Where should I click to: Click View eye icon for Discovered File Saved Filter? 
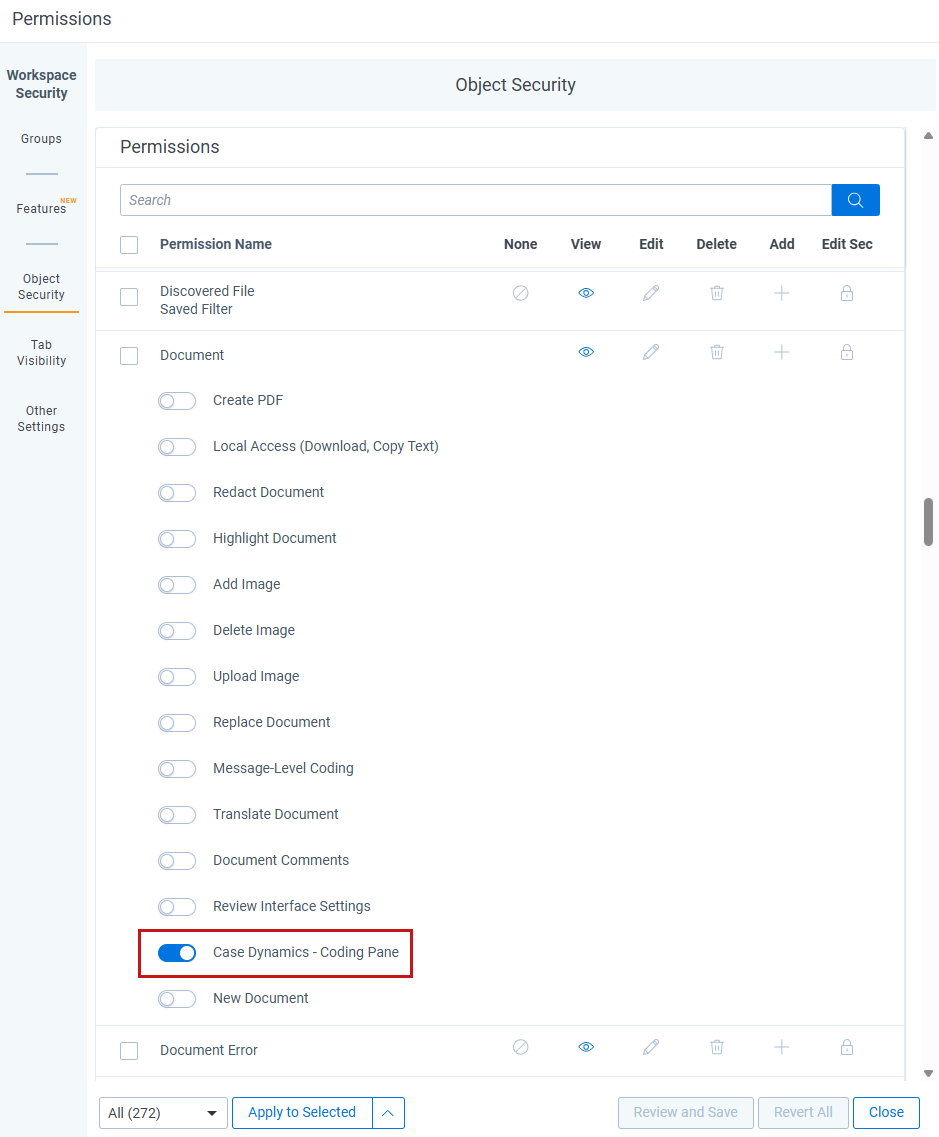(586, 293)
